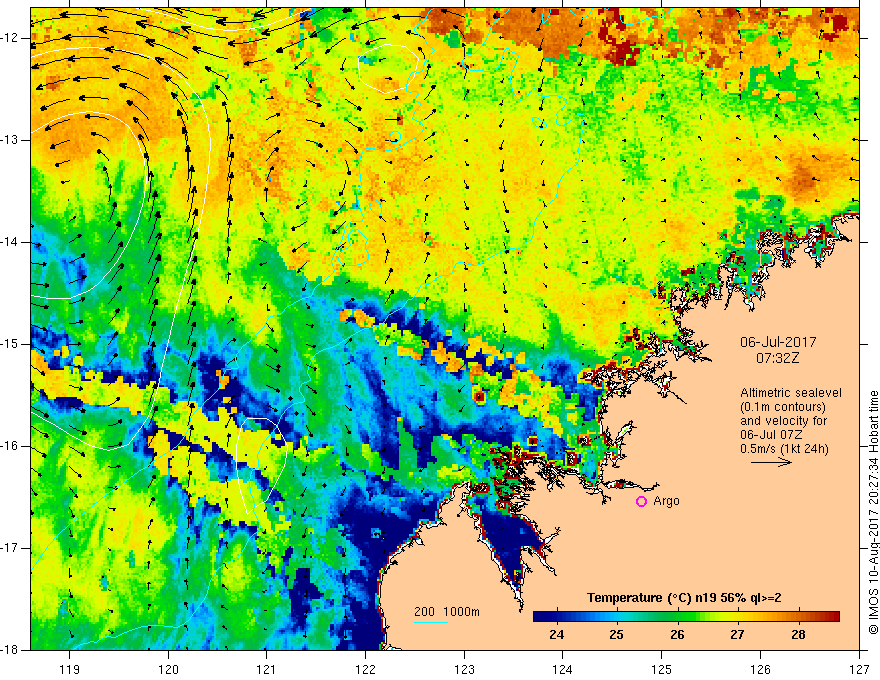This screenshot has width=880, height=680.
Task: Click longitude label 126 on bottom axis
Action: [760, 669]
